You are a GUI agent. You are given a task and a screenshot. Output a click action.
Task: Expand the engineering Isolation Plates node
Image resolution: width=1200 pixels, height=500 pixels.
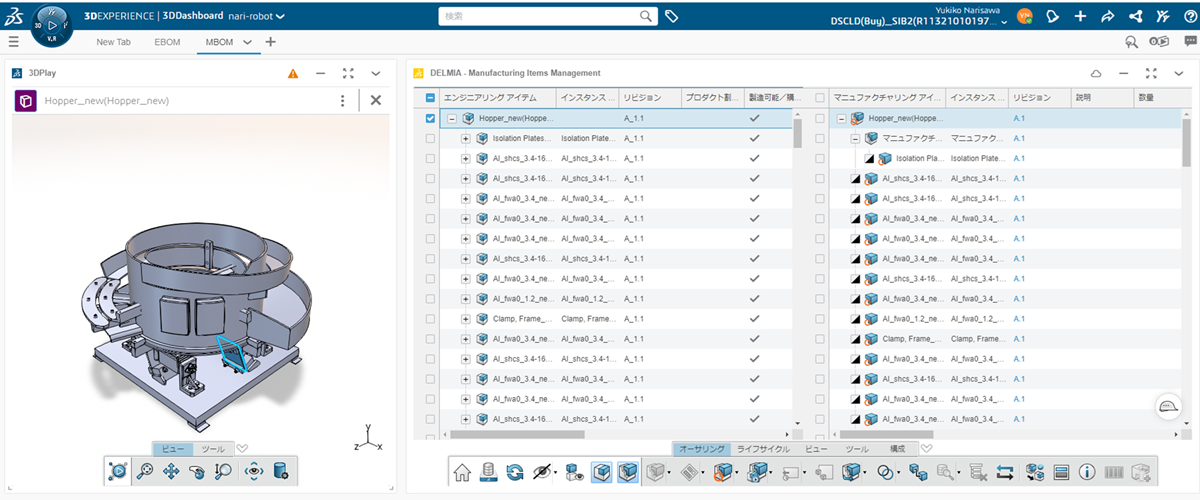[465, 138]
